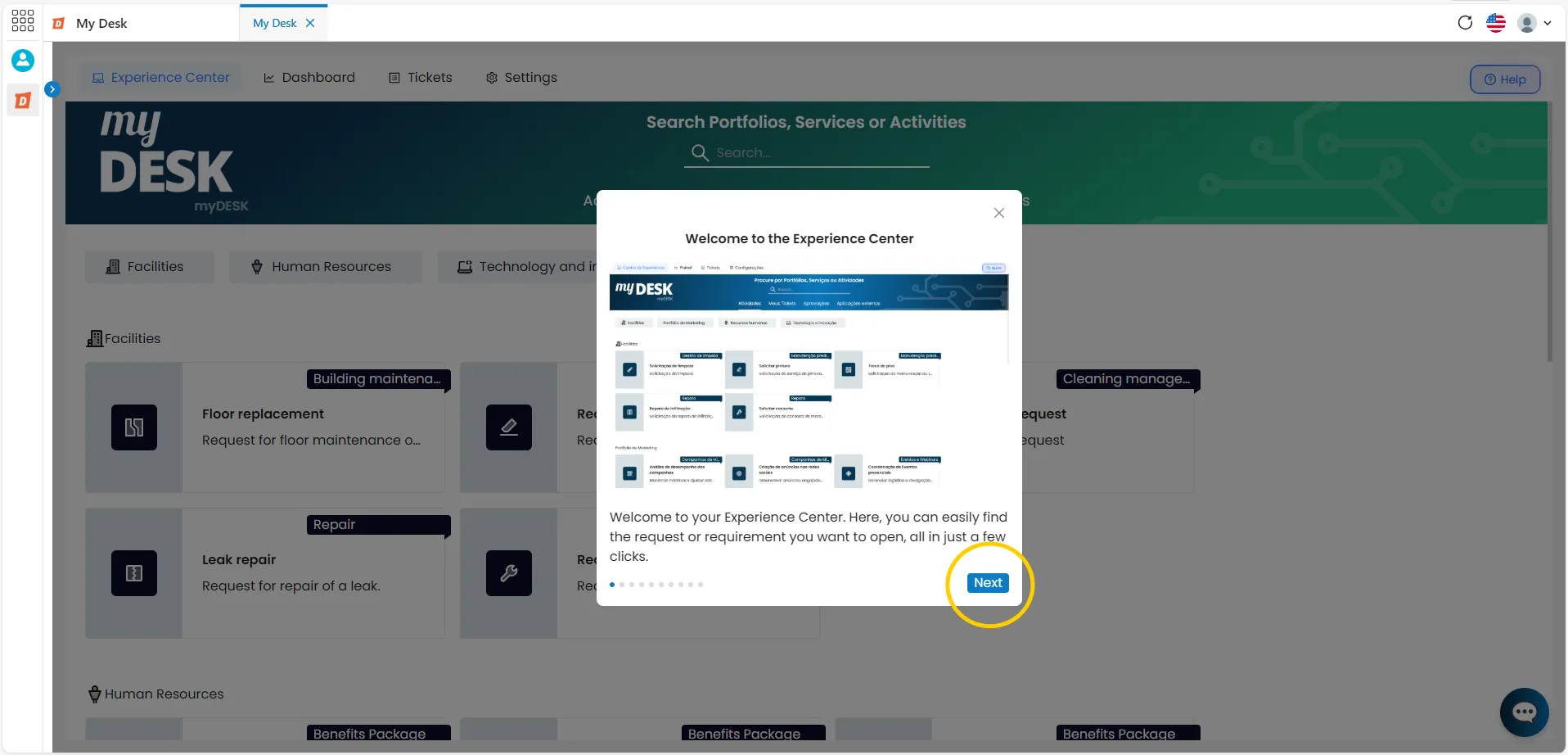Screen dimensions: 1568x755
Task: Click the Cleaning management tag label
Action: [1127, 379]
